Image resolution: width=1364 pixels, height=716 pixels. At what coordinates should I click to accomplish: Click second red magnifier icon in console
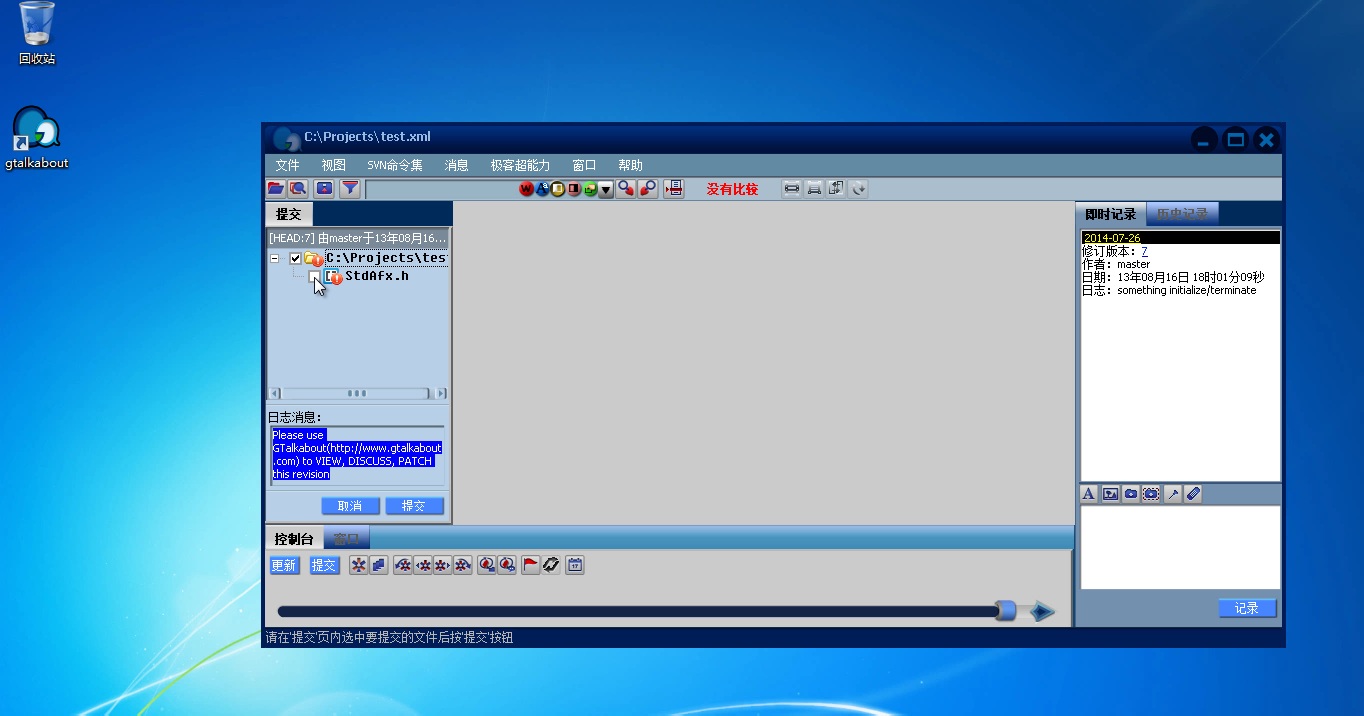pyautogui.click(x=507, y=565)
